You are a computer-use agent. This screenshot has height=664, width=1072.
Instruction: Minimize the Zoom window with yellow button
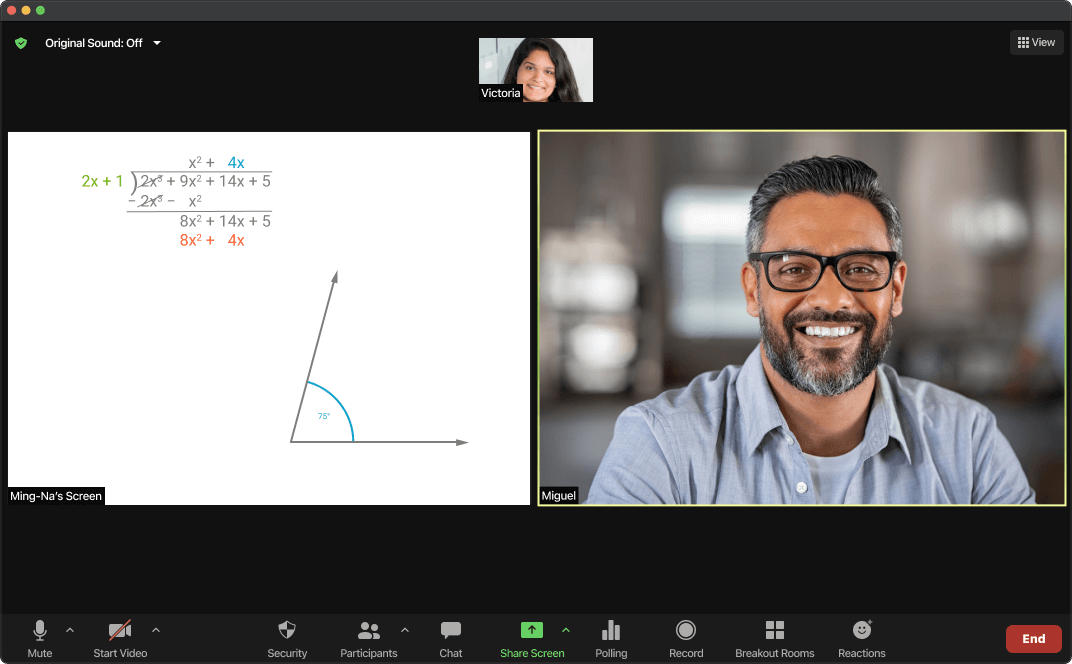tap(26, 10)
